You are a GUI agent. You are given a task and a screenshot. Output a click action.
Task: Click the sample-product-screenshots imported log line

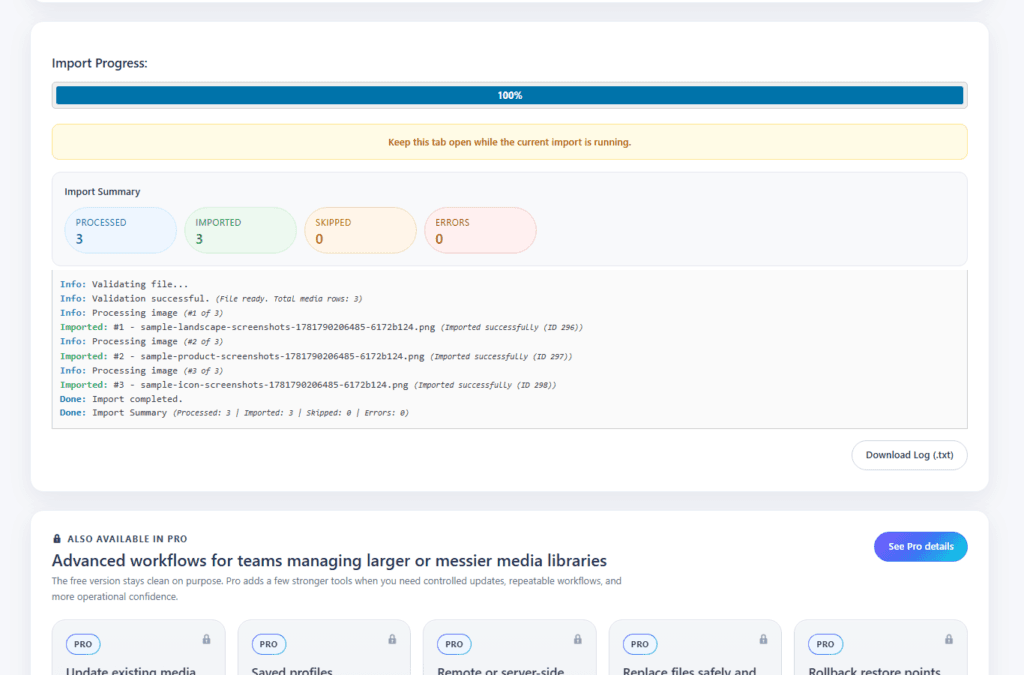(316, 356)
